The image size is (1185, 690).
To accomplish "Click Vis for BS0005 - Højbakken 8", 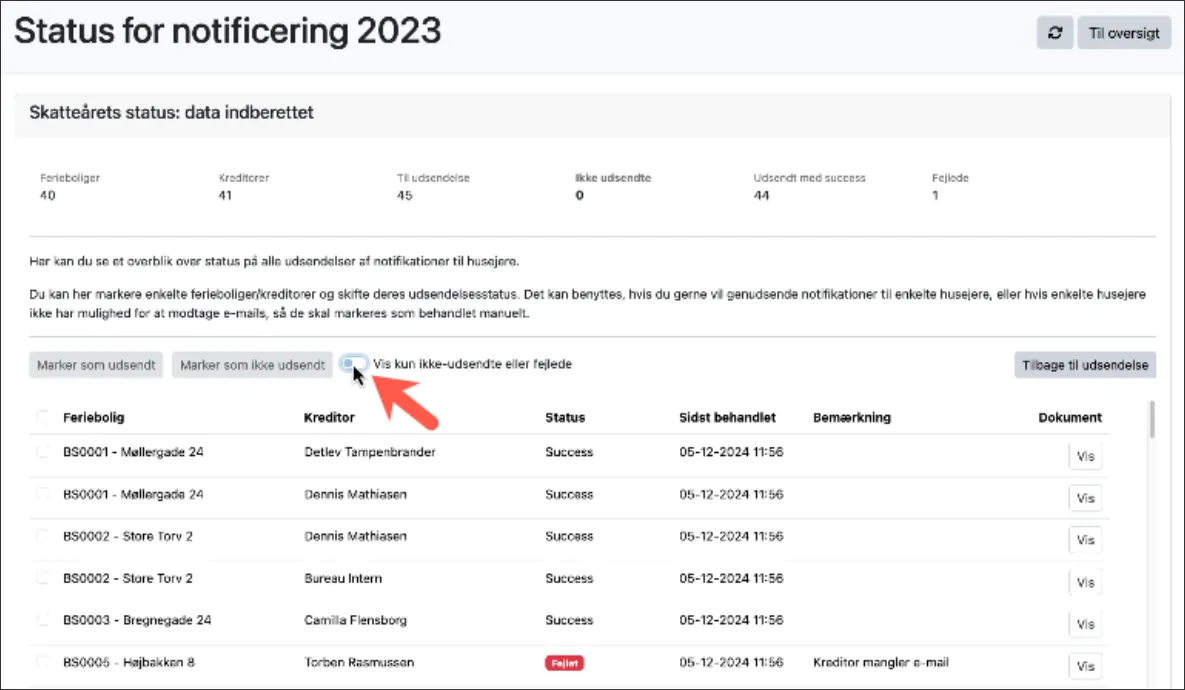I will pyautogui.click(x=1085, y=666).
